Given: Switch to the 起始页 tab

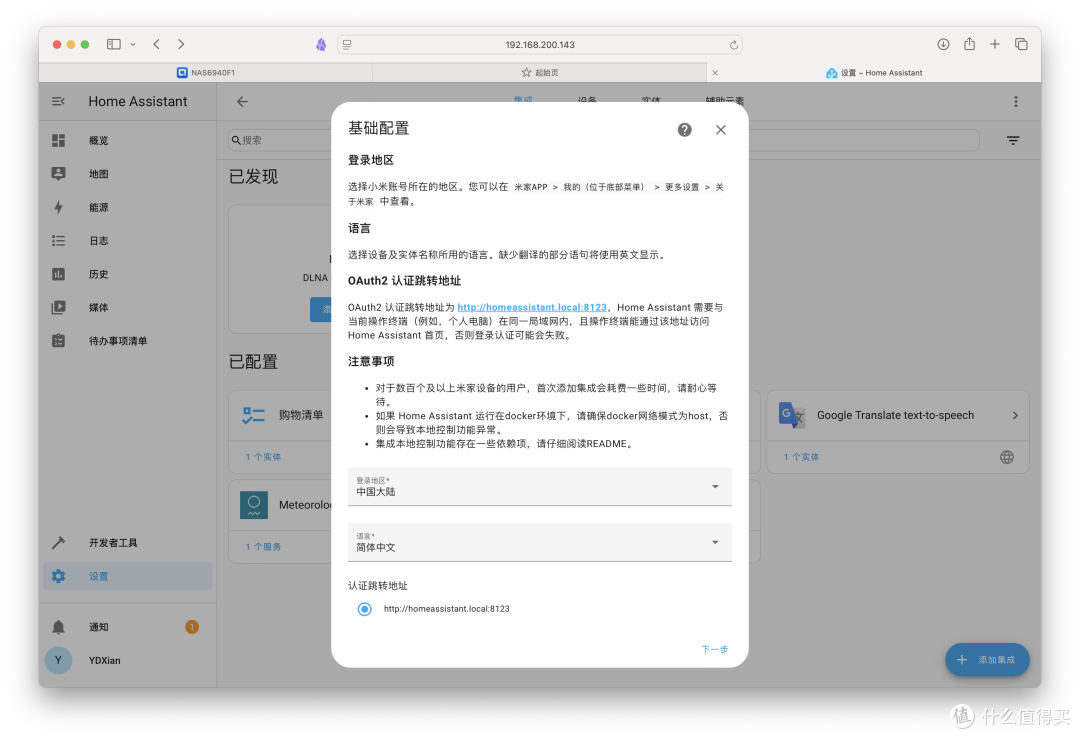Looking at the screenshot, I should click(539, 72).
